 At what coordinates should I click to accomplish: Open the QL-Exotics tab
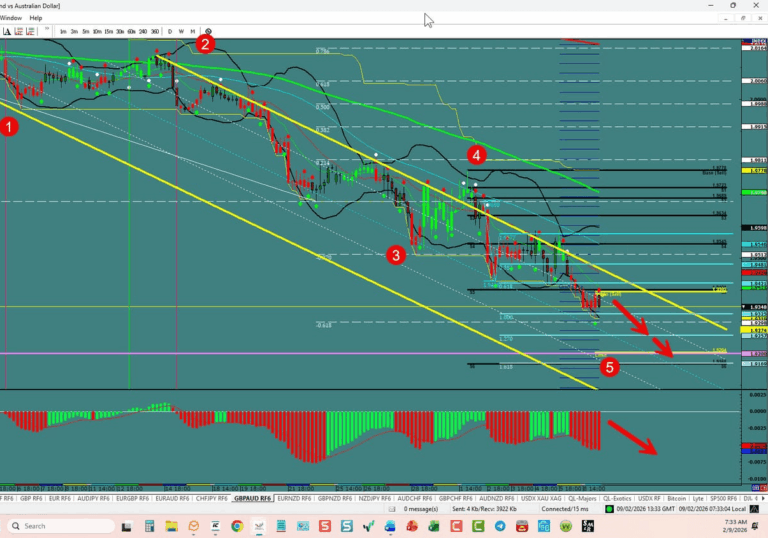coord(617,498)
